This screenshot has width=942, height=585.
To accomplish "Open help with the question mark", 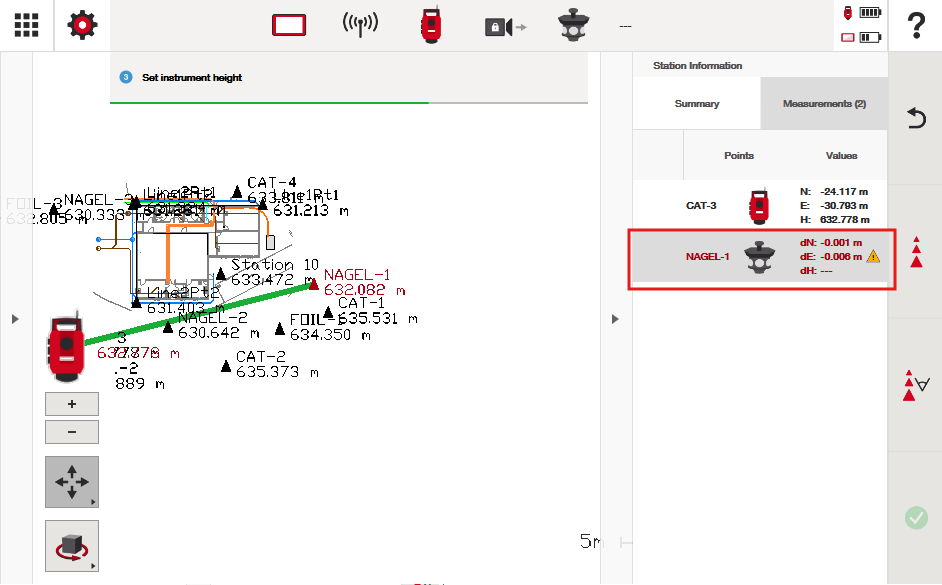I will tap(915, 27).
